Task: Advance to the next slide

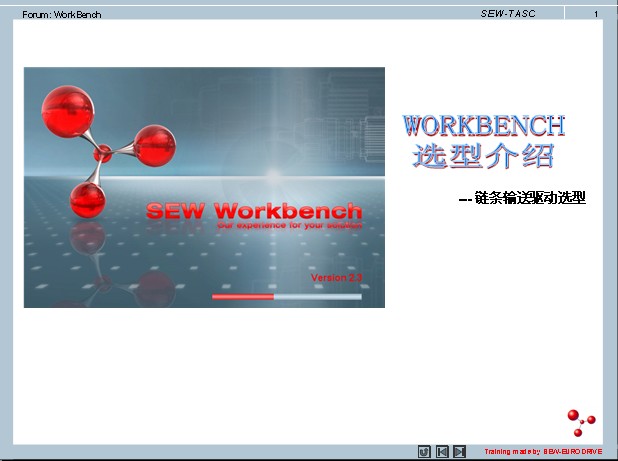Action: [x=460, y=452]
